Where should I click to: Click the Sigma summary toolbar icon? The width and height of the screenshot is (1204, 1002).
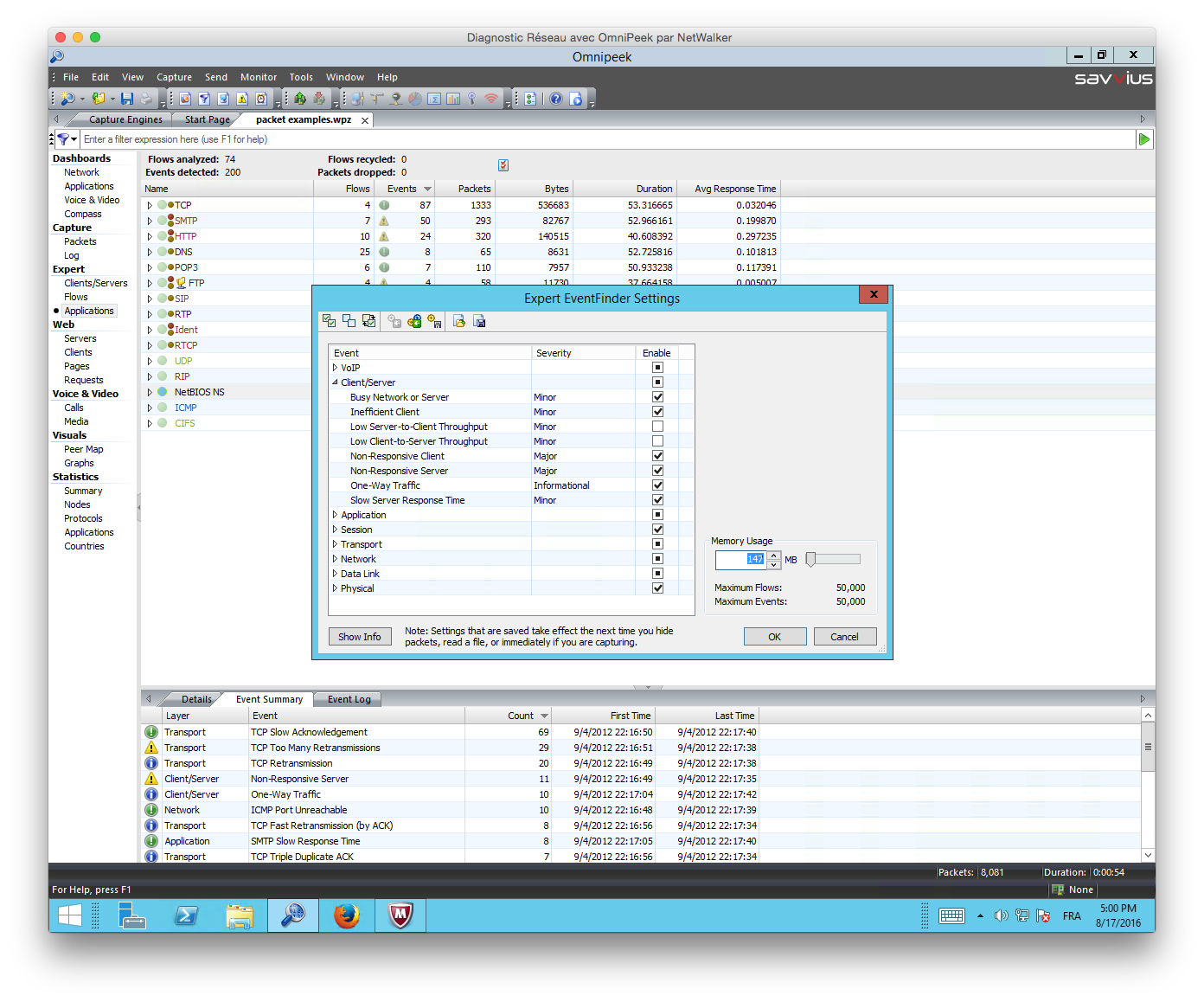pyautogui.click(x=434, y=99)
